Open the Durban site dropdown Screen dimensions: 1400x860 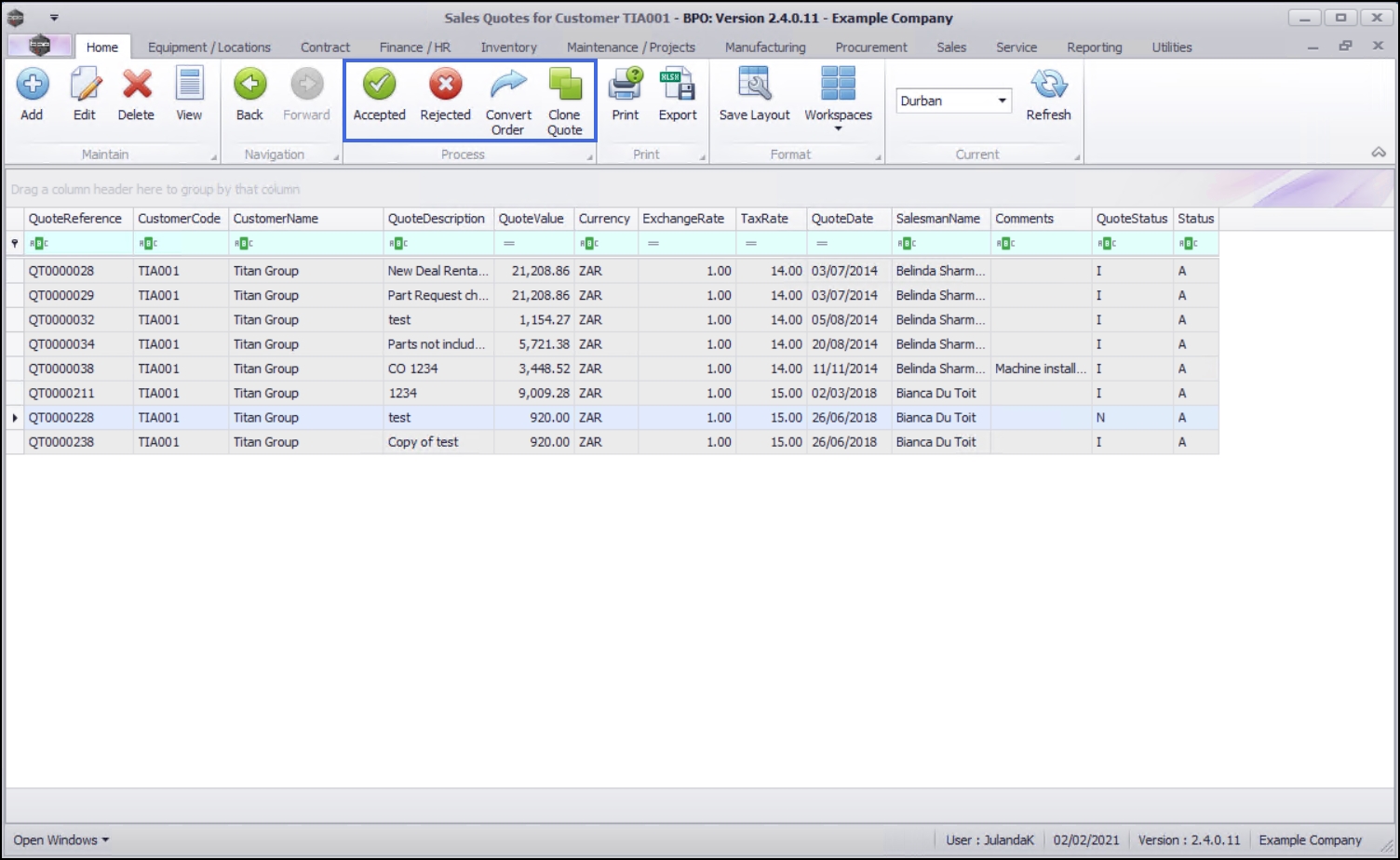[x=1002, y=101]
